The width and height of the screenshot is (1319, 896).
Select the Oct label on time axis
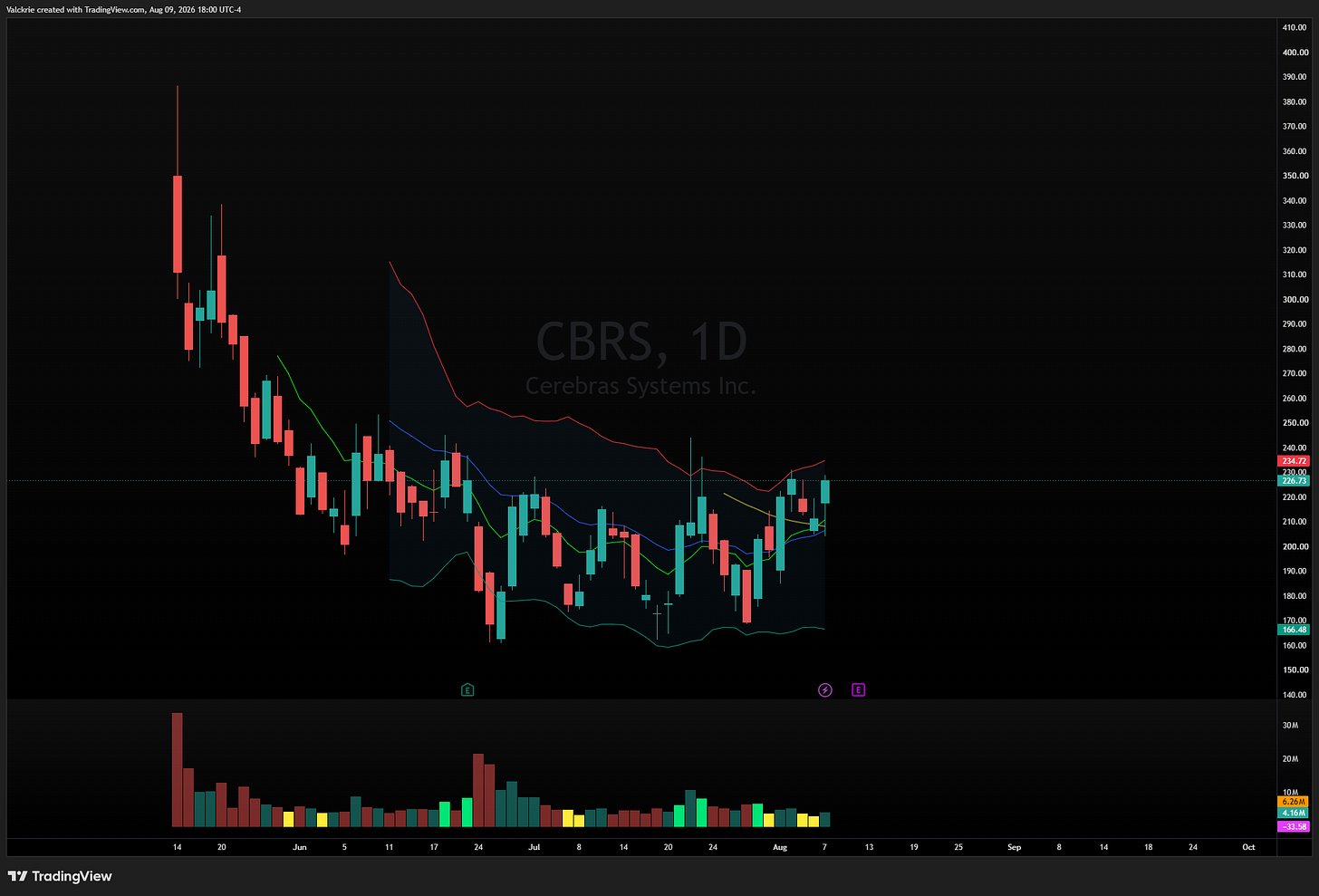[x=1248, y=848]
